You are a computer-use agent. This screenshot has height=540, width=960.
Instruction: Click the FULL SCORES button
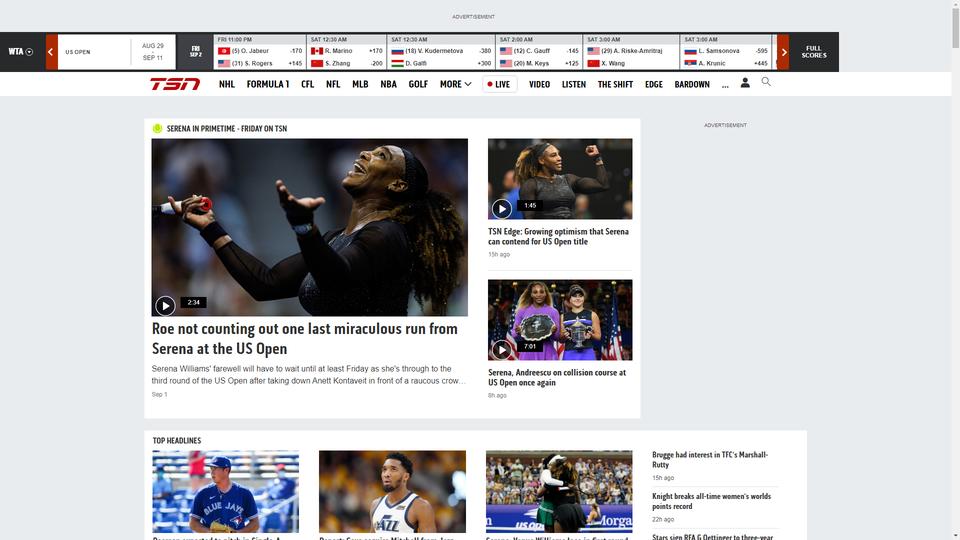click(814, 52)
